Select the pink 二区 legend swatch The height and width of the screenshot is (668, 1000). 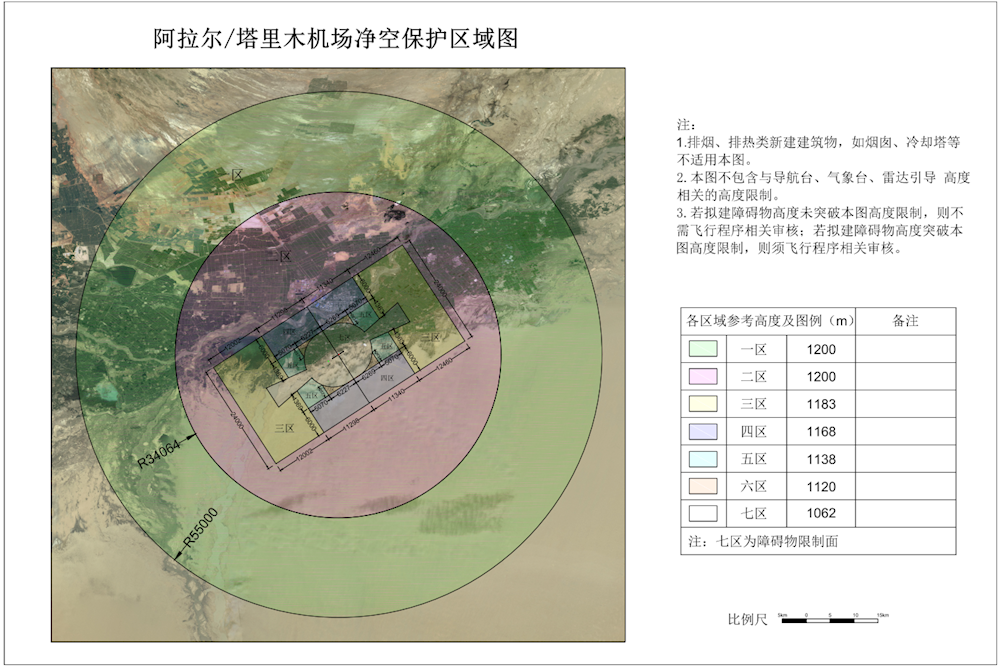704,377
